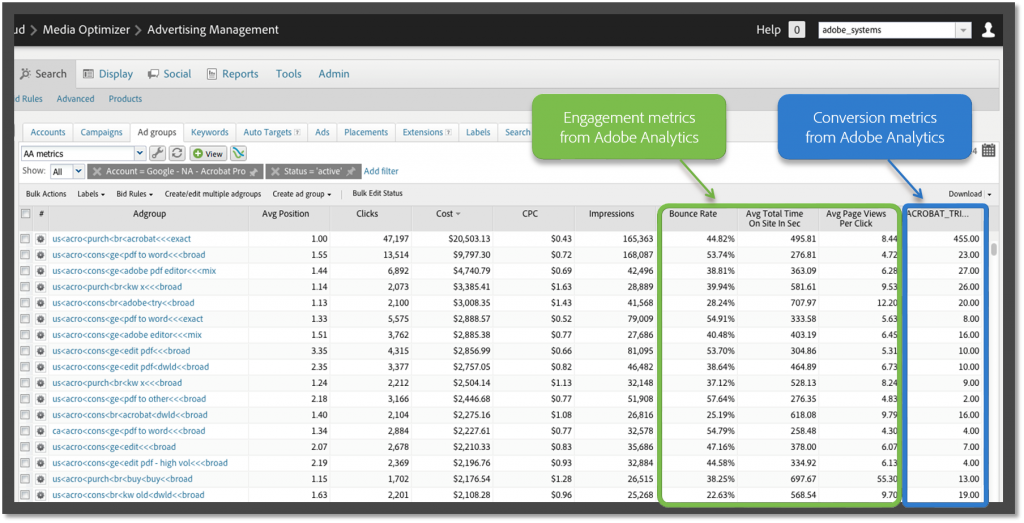Open gear menu for pdf to other<<<broad row
This screenshot has height=523, width=1024.
(x=40, y=399)
